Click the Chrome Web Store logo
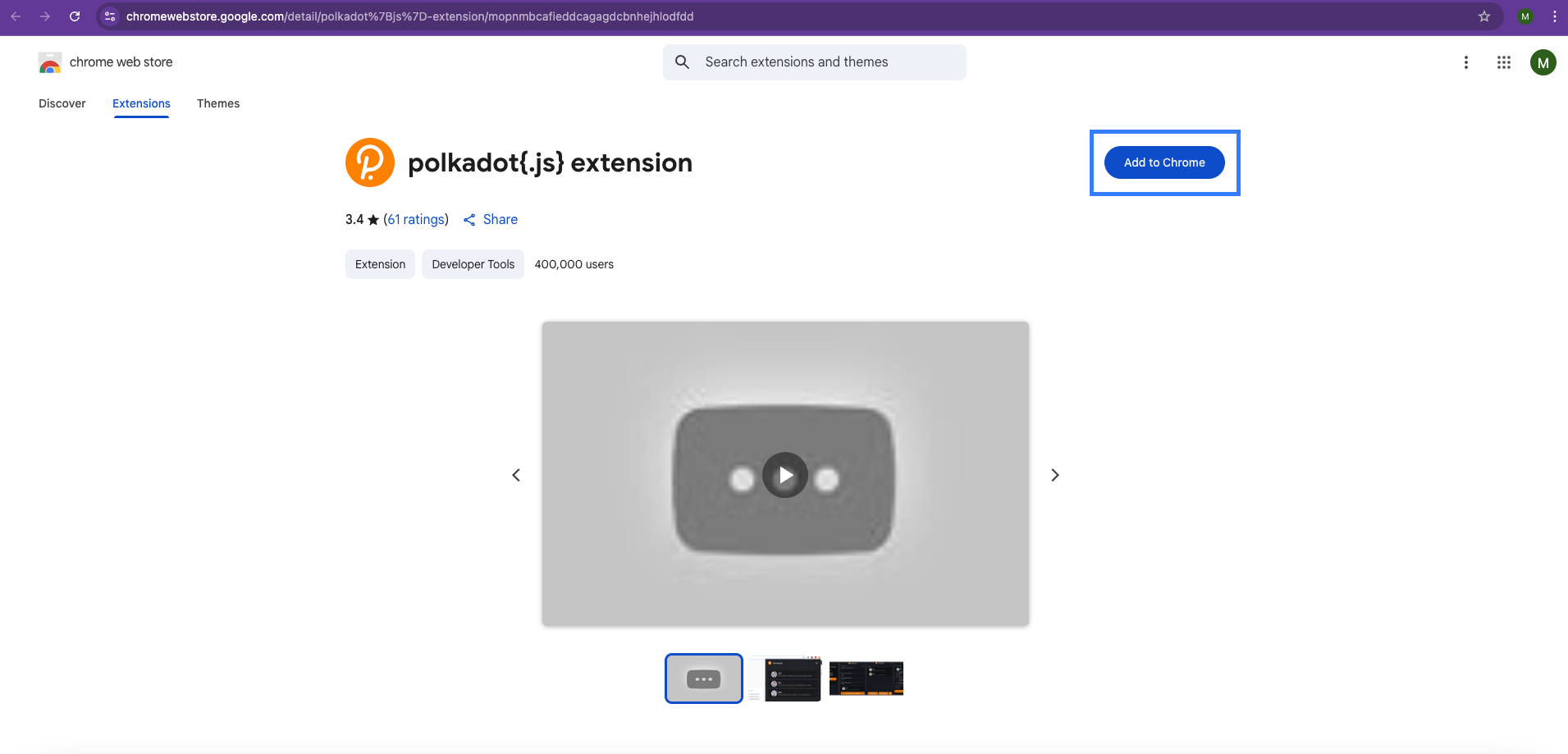 [x=50, y=62]
